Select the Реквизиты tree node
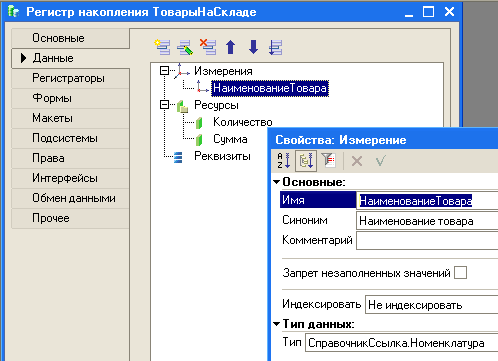Screen dimensions: 498x361 (x=222, y=156)
